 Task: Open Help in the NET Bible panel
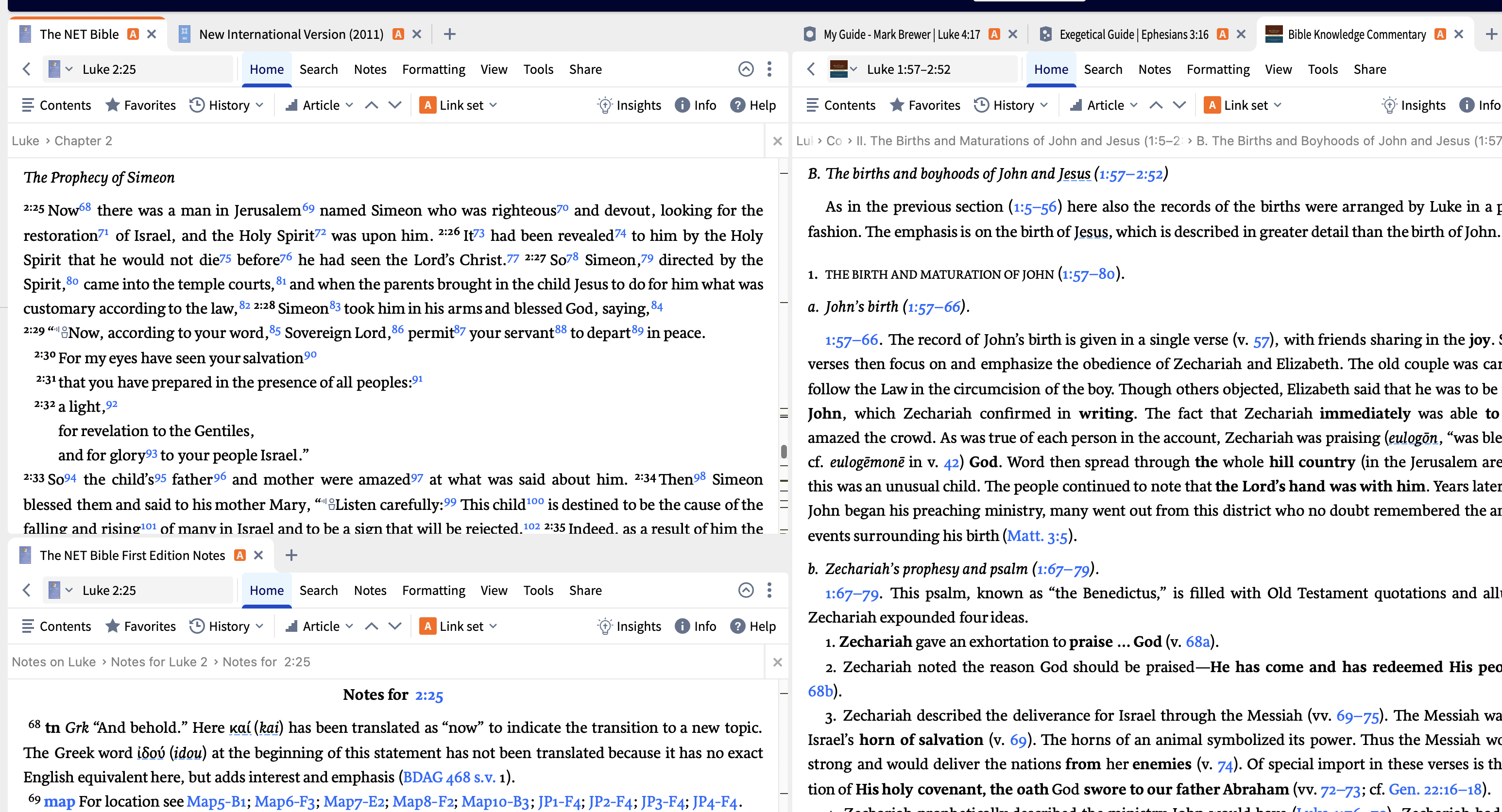753,105
